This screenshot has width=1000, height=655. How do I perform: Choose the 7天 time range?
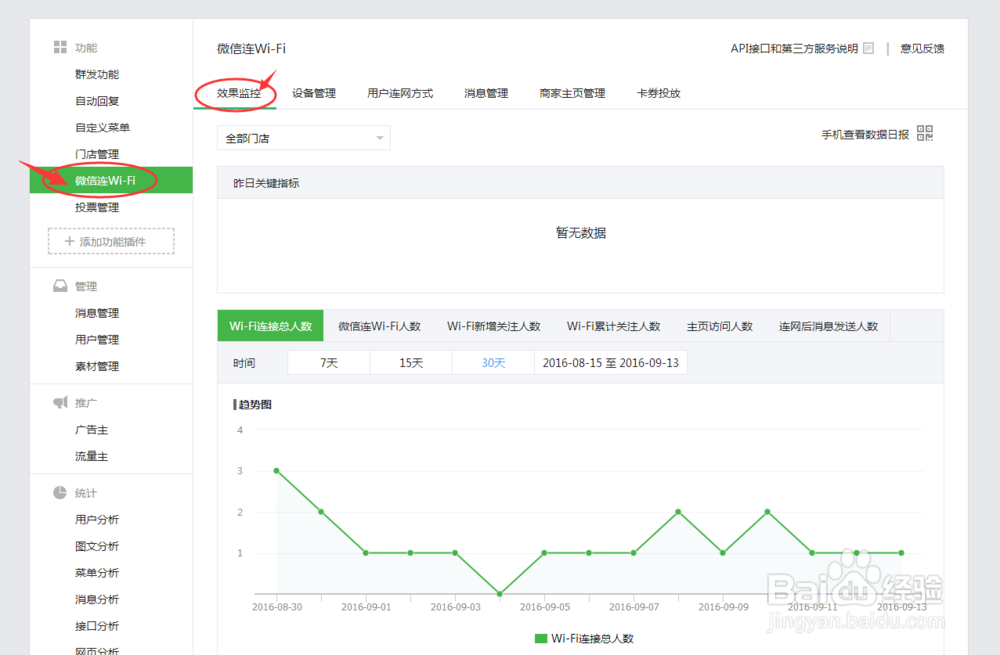(328, 362)
